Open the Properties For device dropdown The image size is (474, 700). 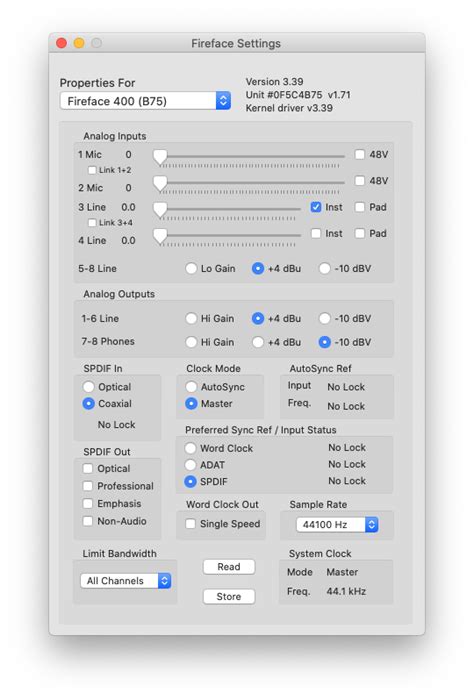point(146,101)
